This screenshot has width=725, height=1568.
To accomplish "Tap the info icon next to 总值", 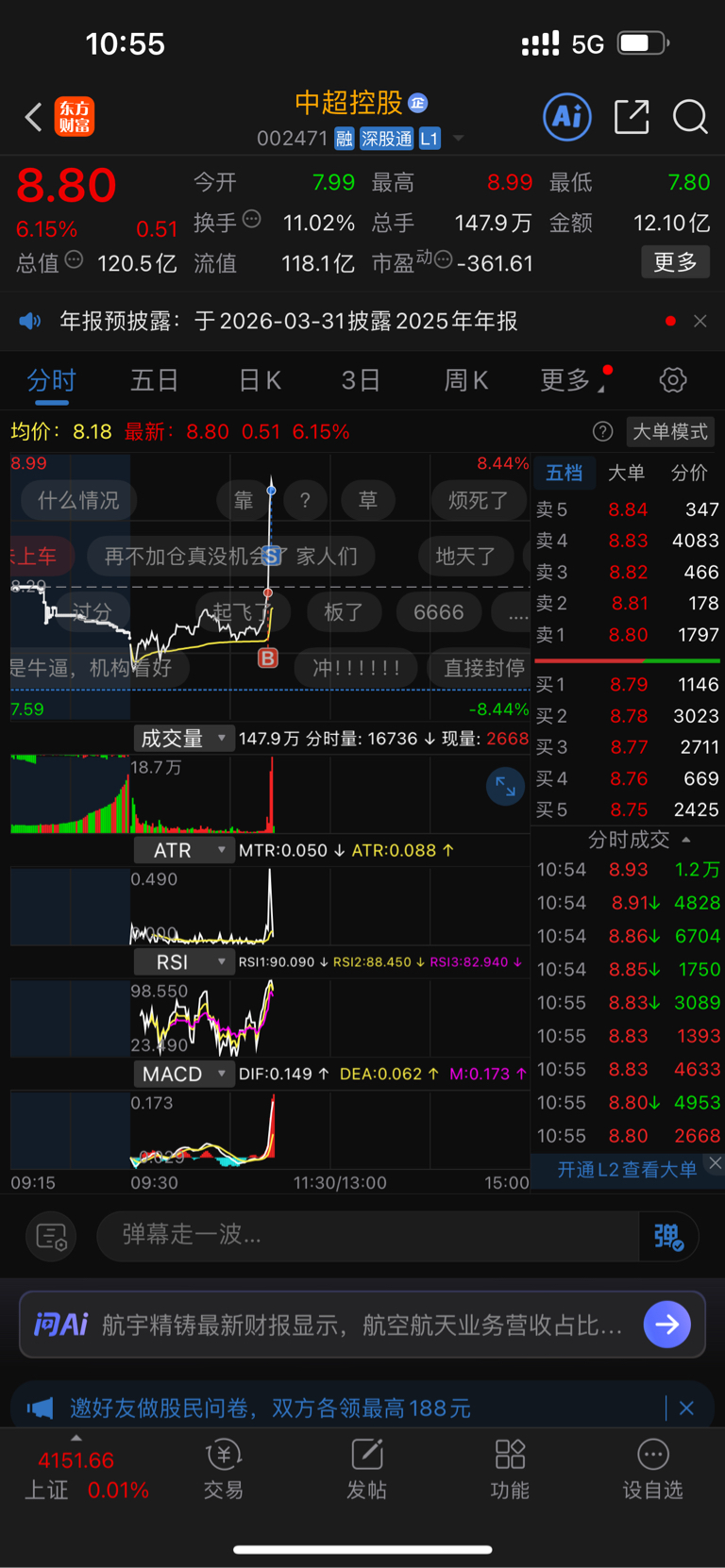I will [x=75, y=259].
